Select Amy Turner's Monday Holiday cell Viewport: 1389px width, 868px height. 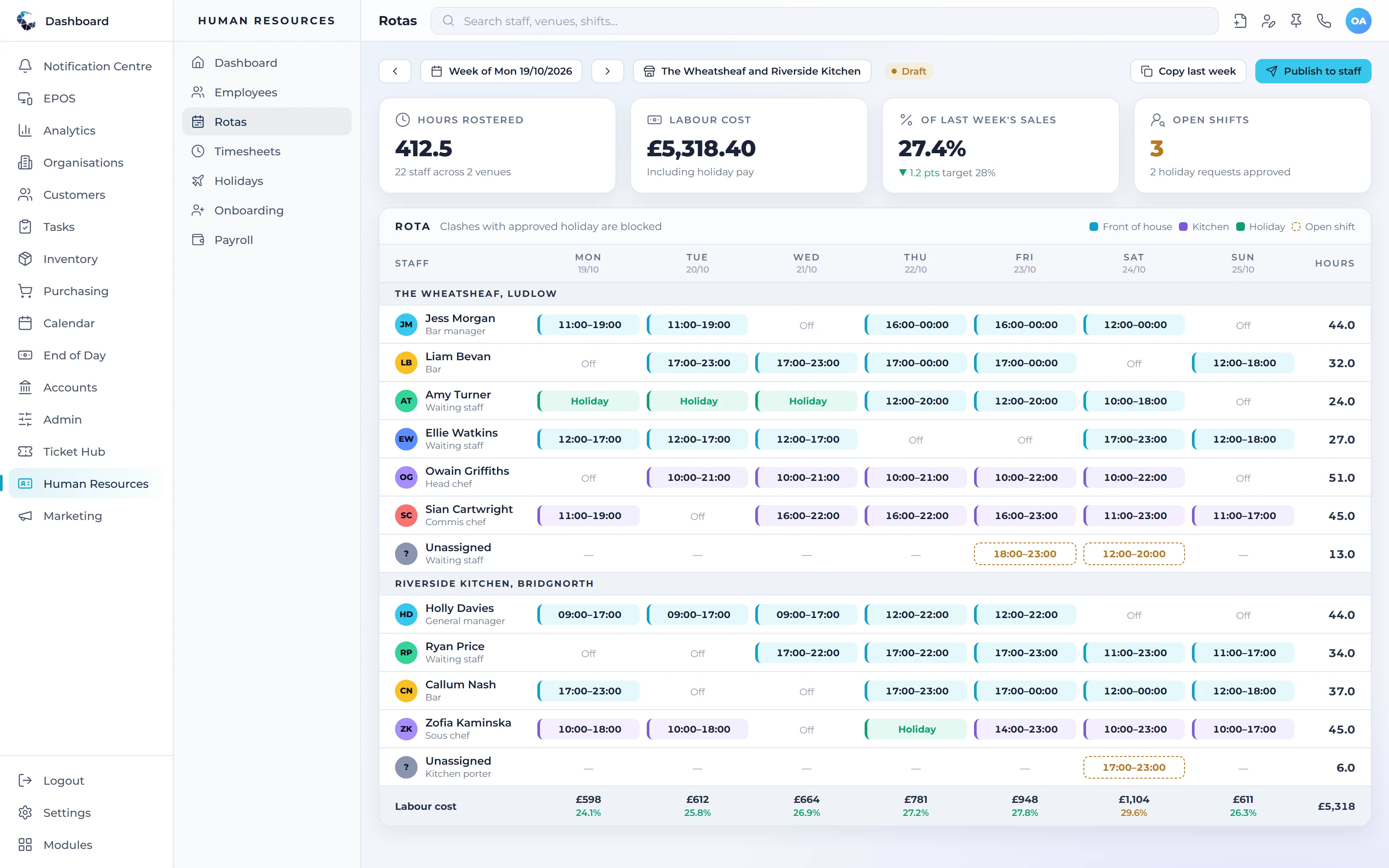(588, 401)
